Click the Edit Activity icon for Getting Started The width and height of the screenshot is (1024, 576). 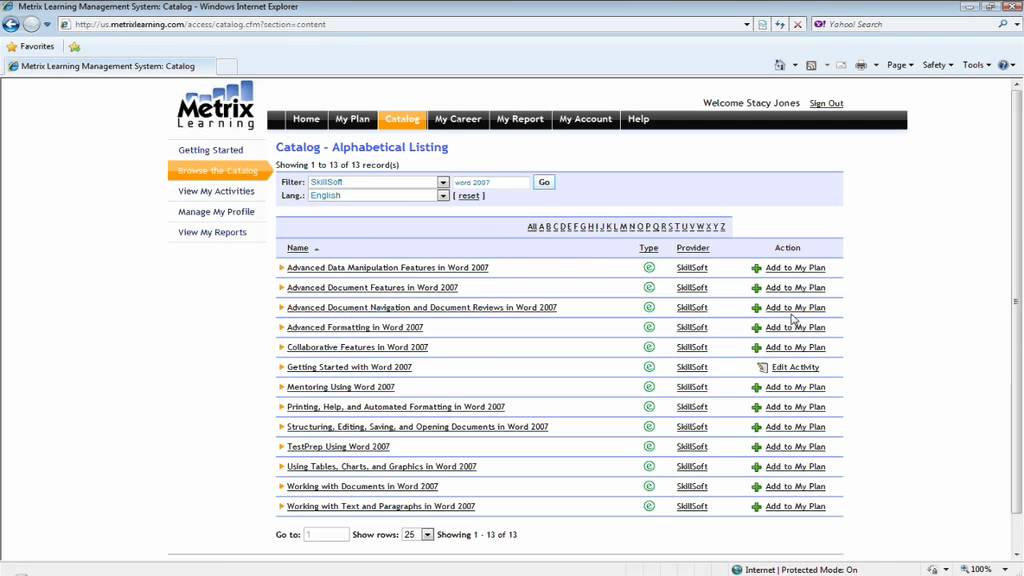coord(762,368)
